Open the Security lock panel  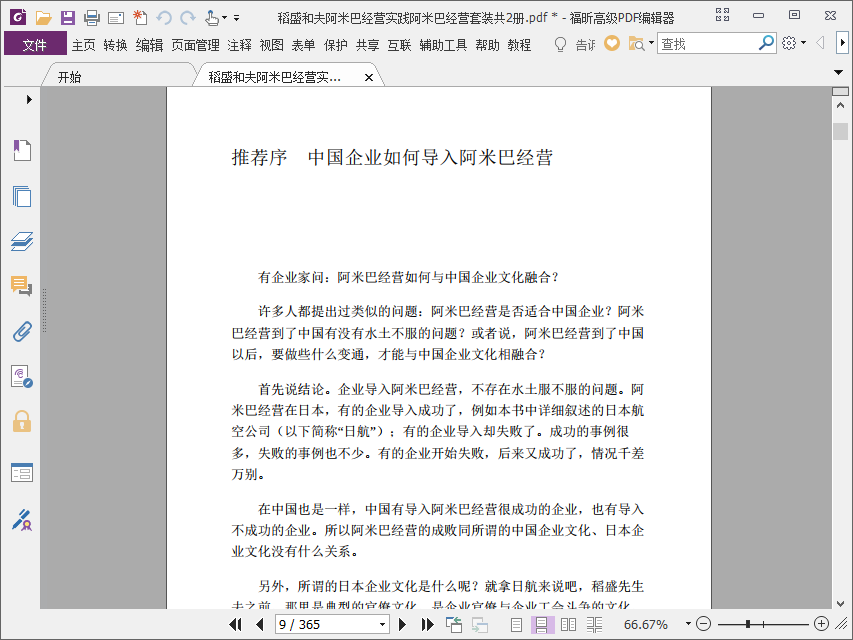click(x=22, y=421)
